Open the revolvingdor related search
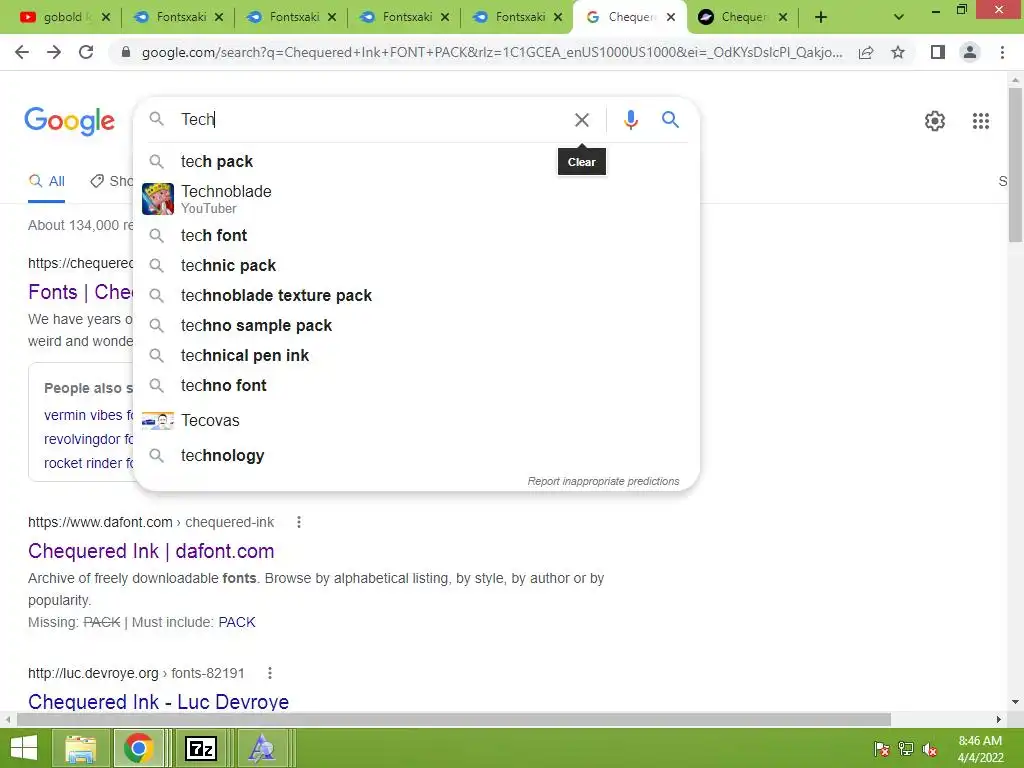 coord(88,439)
